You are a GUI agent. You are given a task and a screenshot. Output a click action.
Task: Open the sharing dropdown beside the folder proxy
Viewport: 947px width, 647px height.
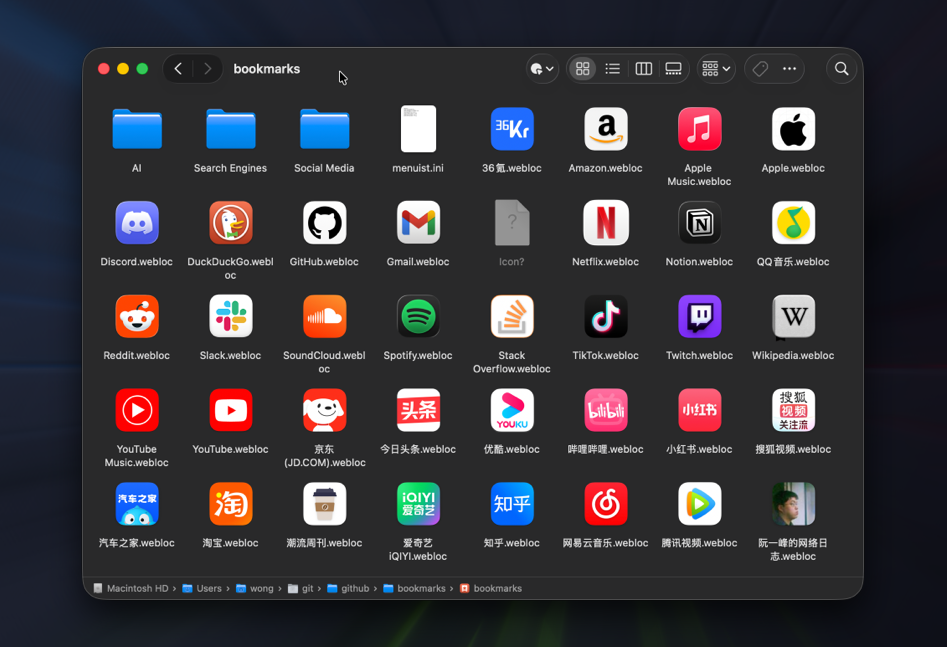(540, 68)
